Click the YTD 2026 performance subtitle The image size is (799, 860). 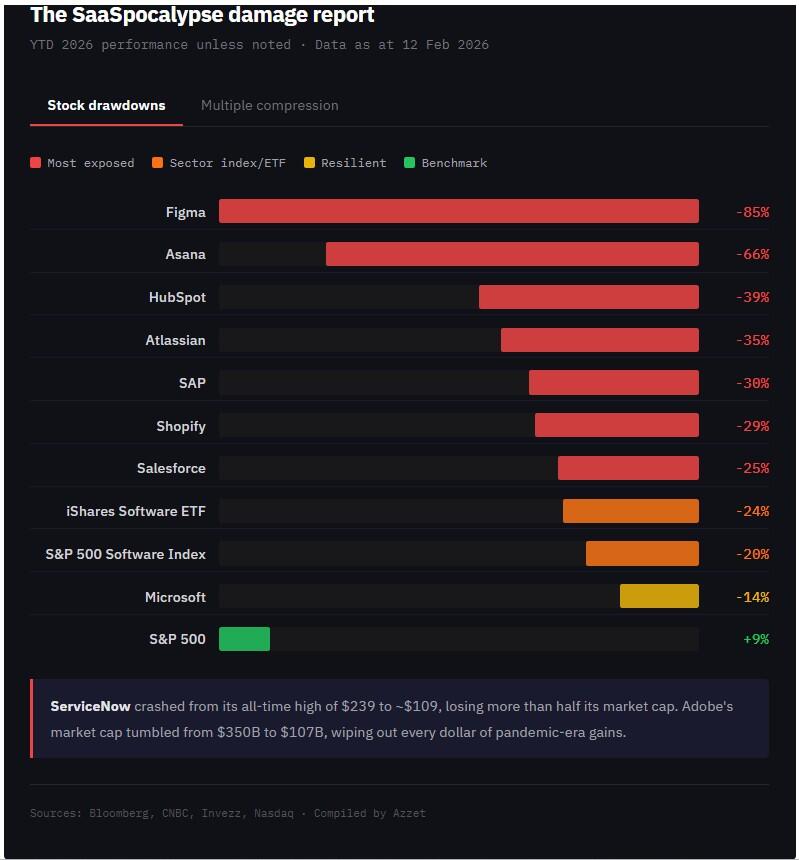[x=260, y=44]
